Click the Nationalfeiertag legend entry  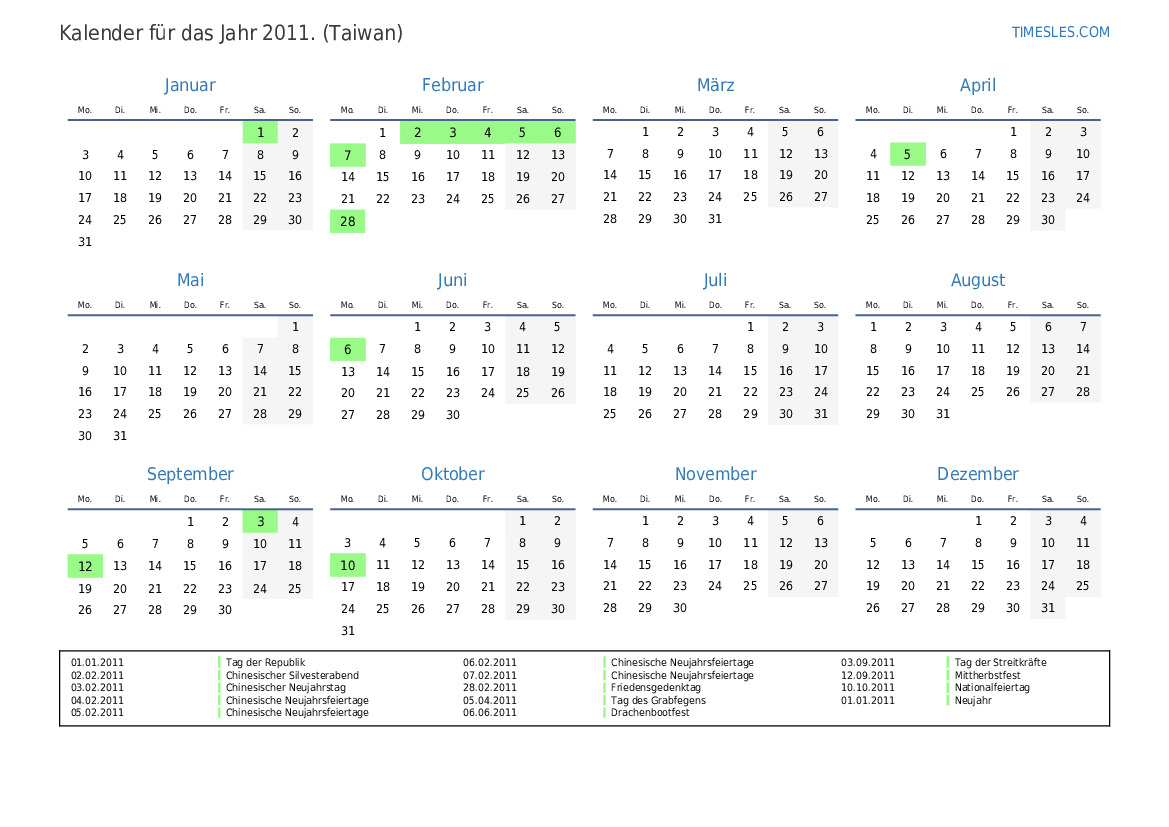coord(992,688)
